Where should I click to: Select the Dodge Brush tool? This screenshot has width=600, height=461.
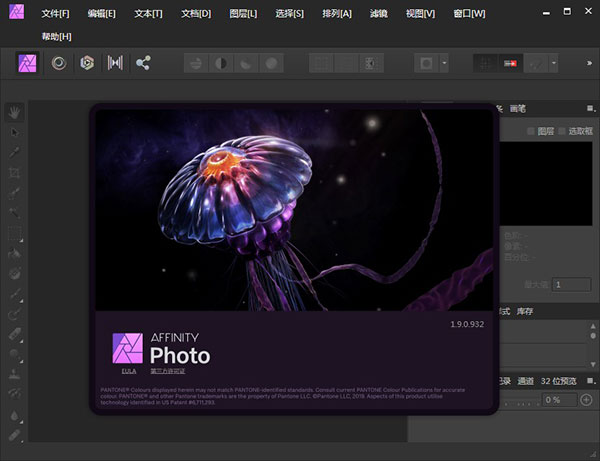15,354
